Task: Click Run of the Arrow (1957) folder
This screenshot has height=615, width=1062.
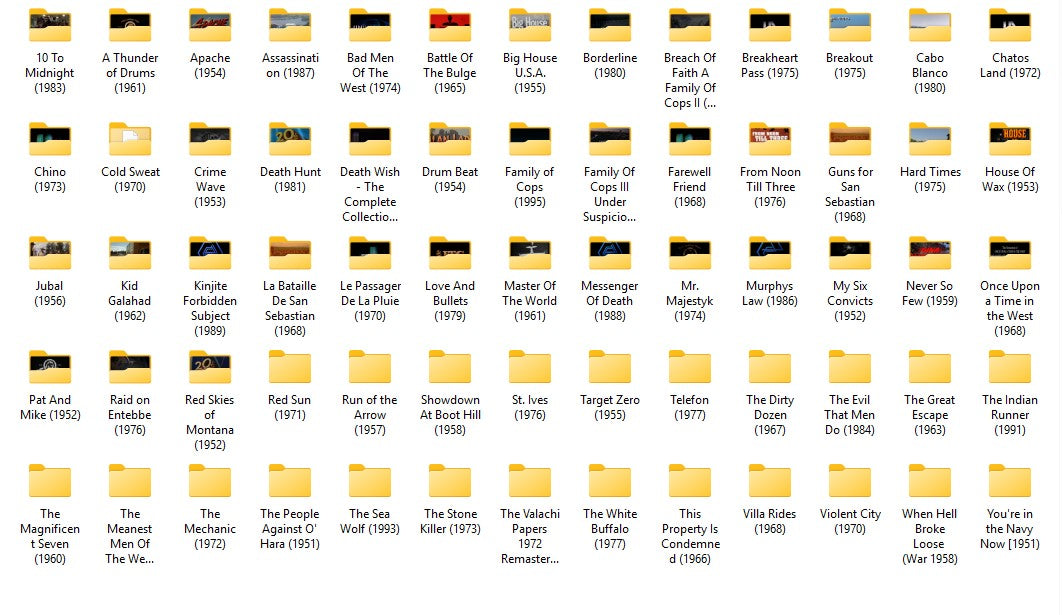Action: click(x=370, y=367)
